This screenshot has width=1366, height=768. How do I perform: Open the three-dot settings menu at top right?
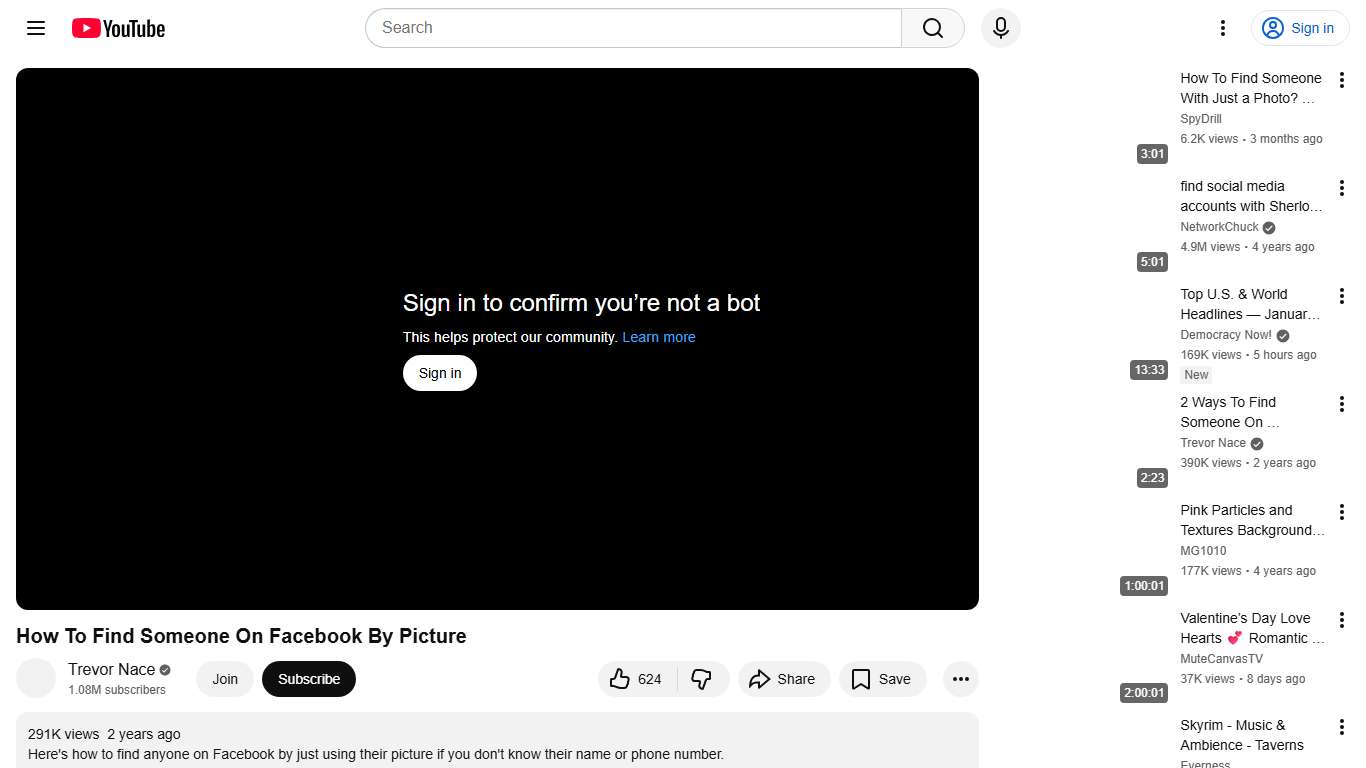(x=1222, y=28)
